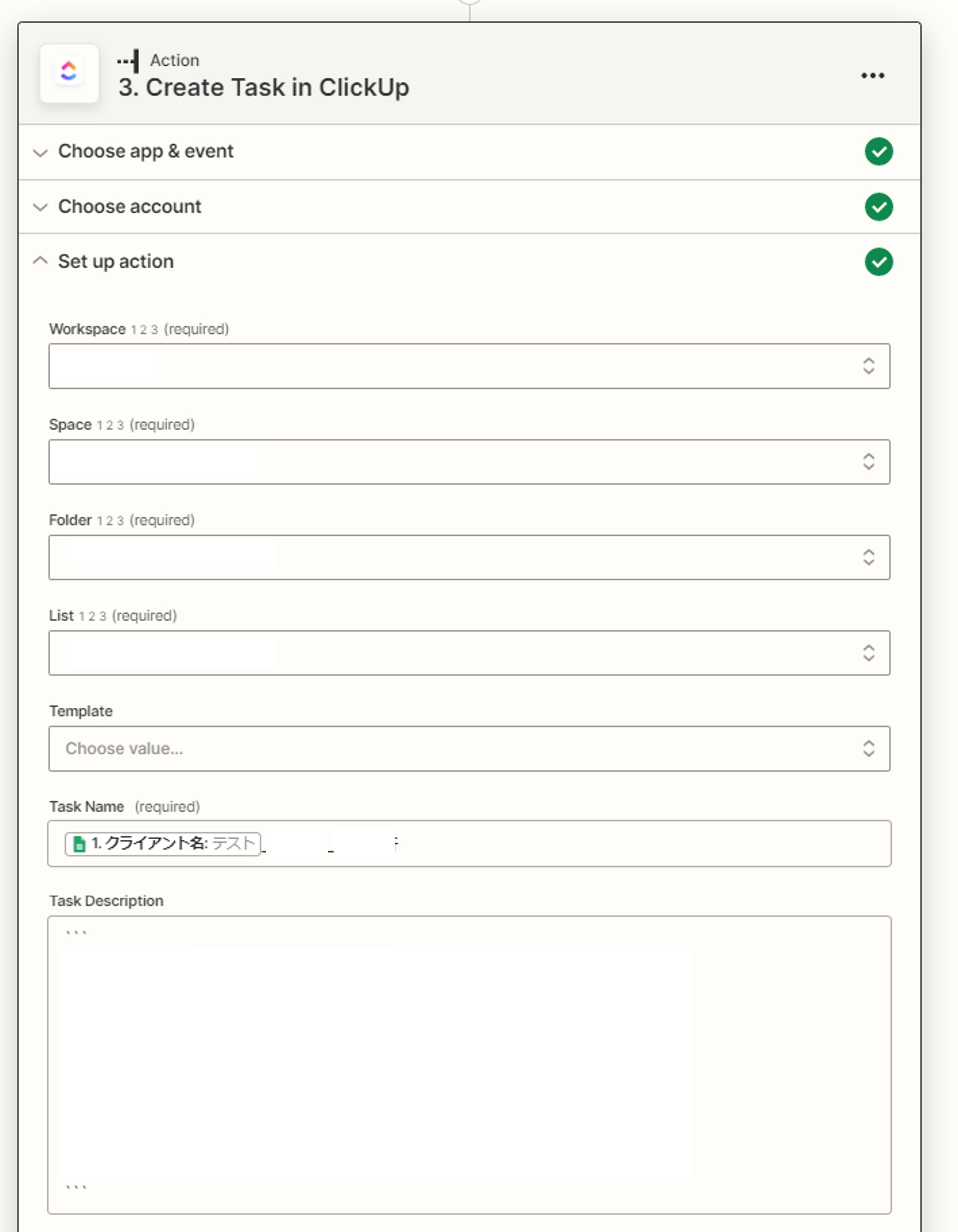This screenshot has width=958, height=1232.
Task: Click the action step type icon
Action: (x=129, y=61)
